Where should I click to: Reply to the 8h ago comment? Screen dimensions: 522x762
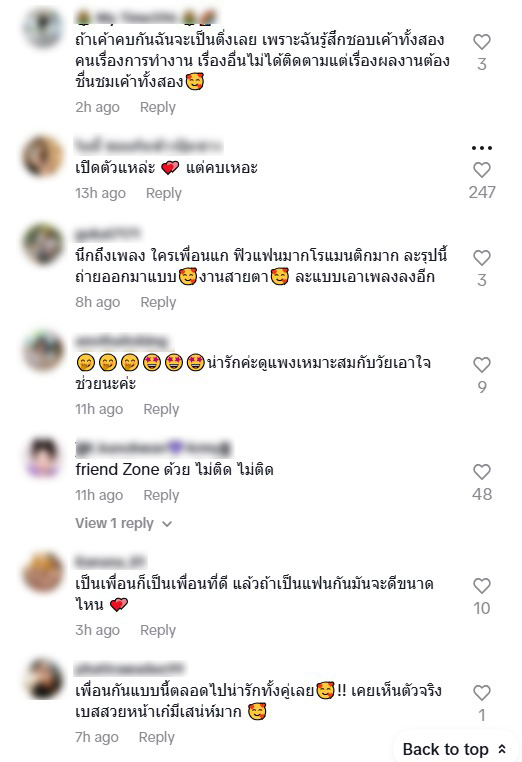click(158, 302)
